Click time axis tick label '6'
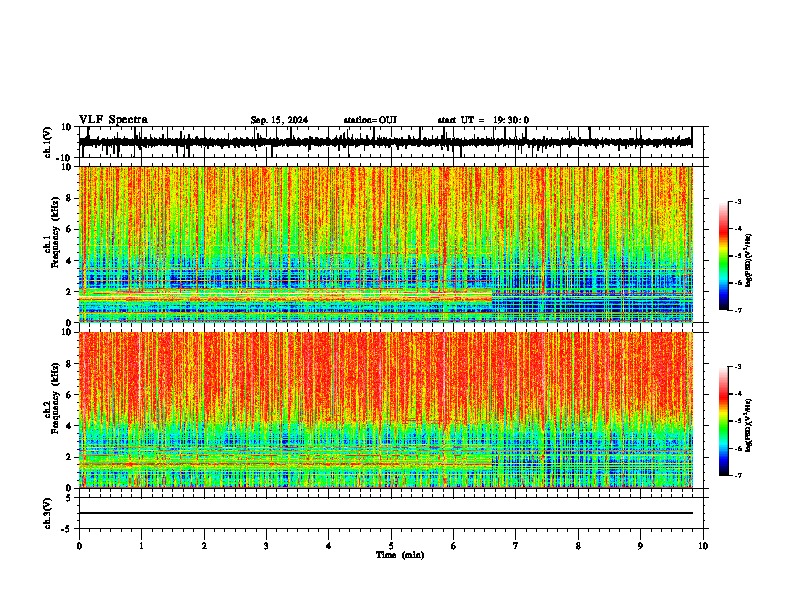Image resolution: width=792 pixels, height=612 pixels. point(454,546)
